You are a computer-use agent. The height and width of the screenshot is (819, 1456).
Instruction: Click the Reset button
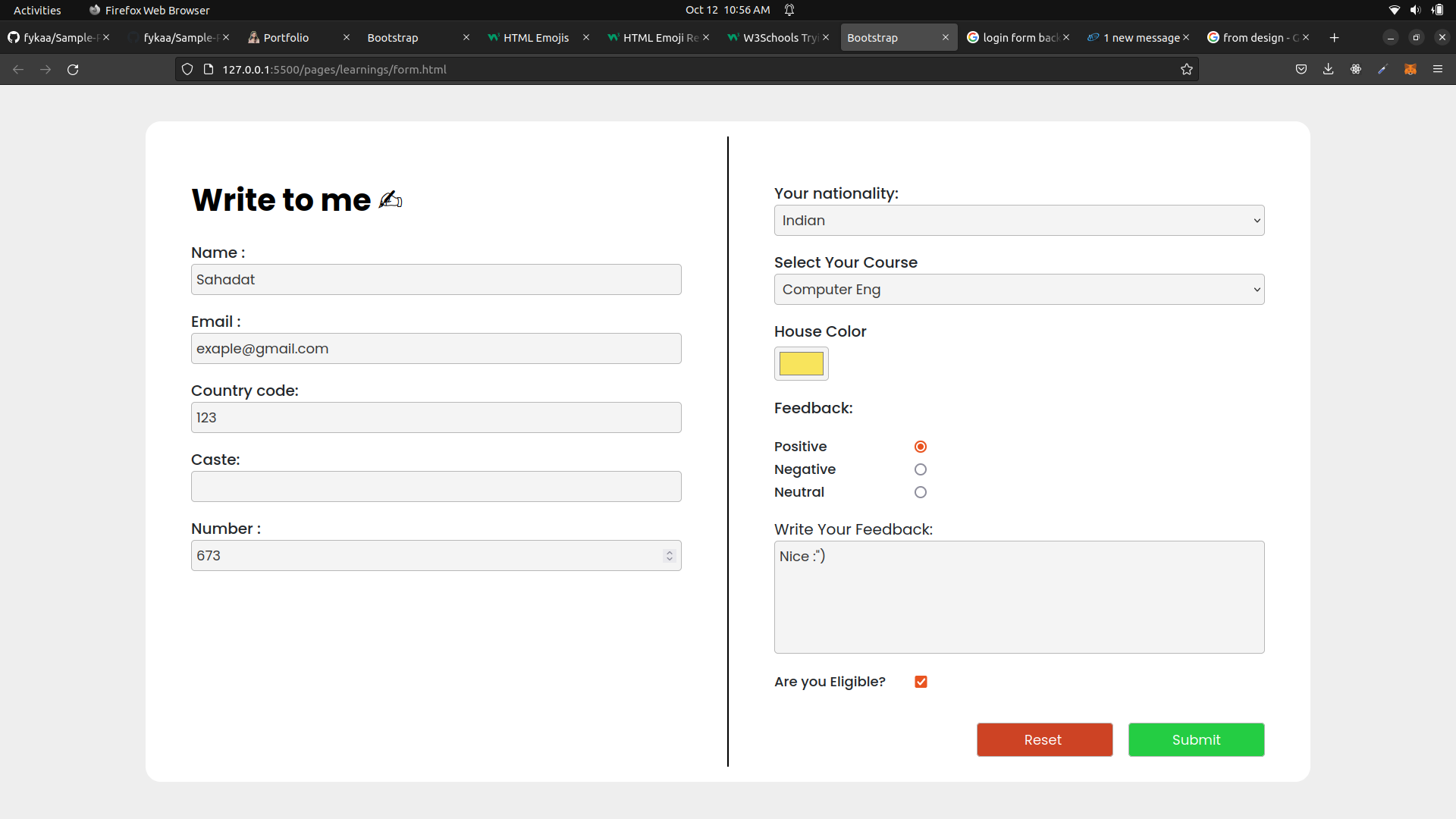pos(1043,739)
